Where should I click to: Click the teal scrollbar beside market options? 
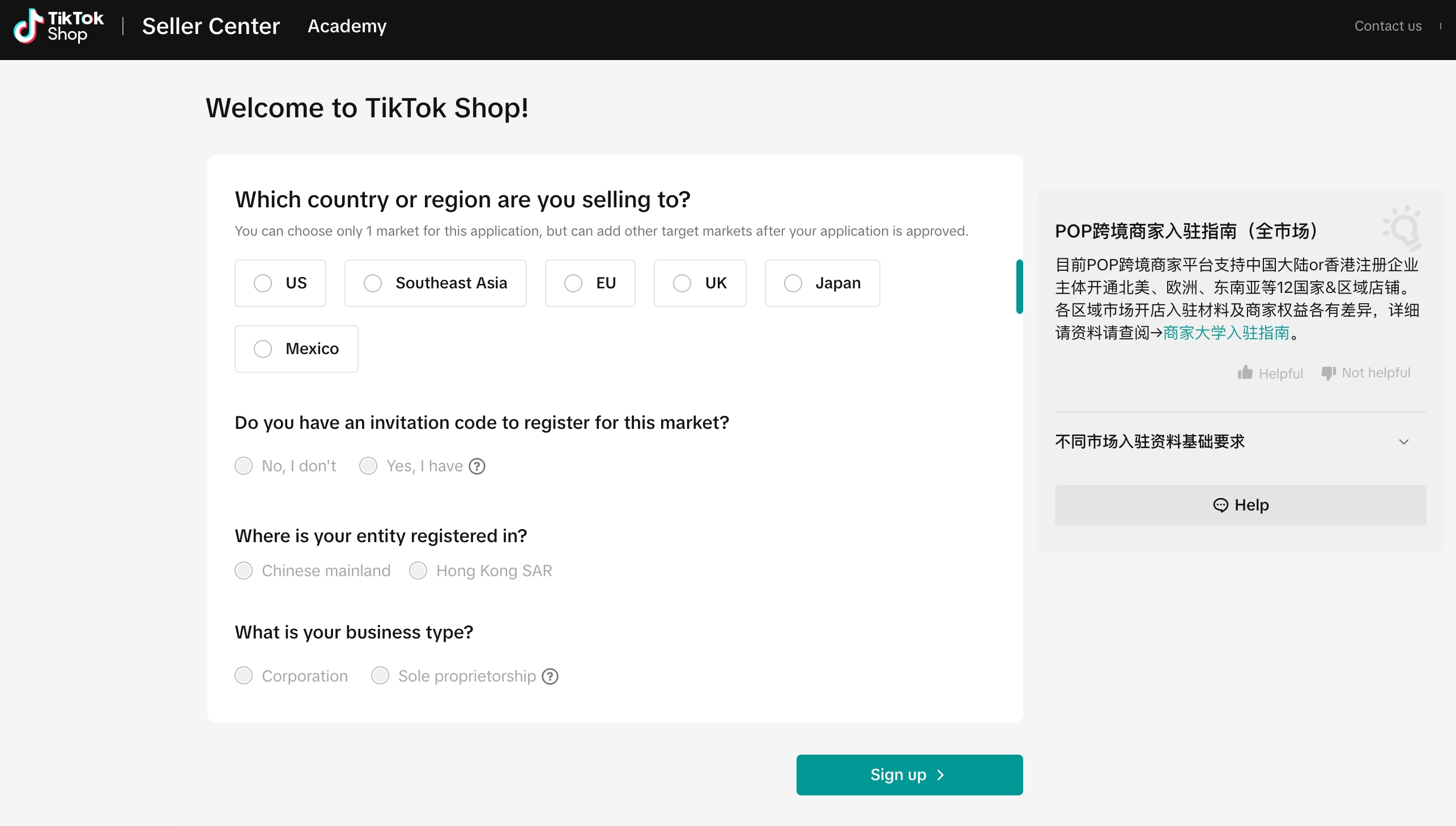click(1019, 287)
